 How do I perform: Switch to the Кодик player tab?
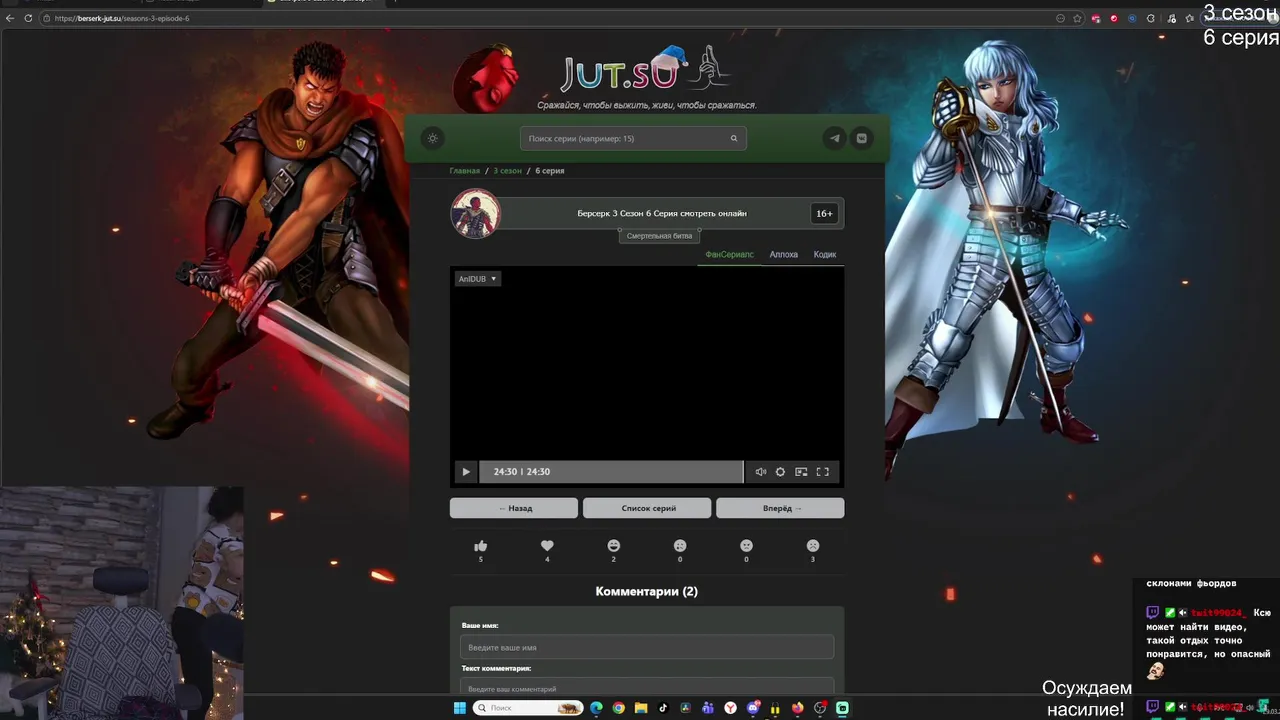tap(825, 255)
